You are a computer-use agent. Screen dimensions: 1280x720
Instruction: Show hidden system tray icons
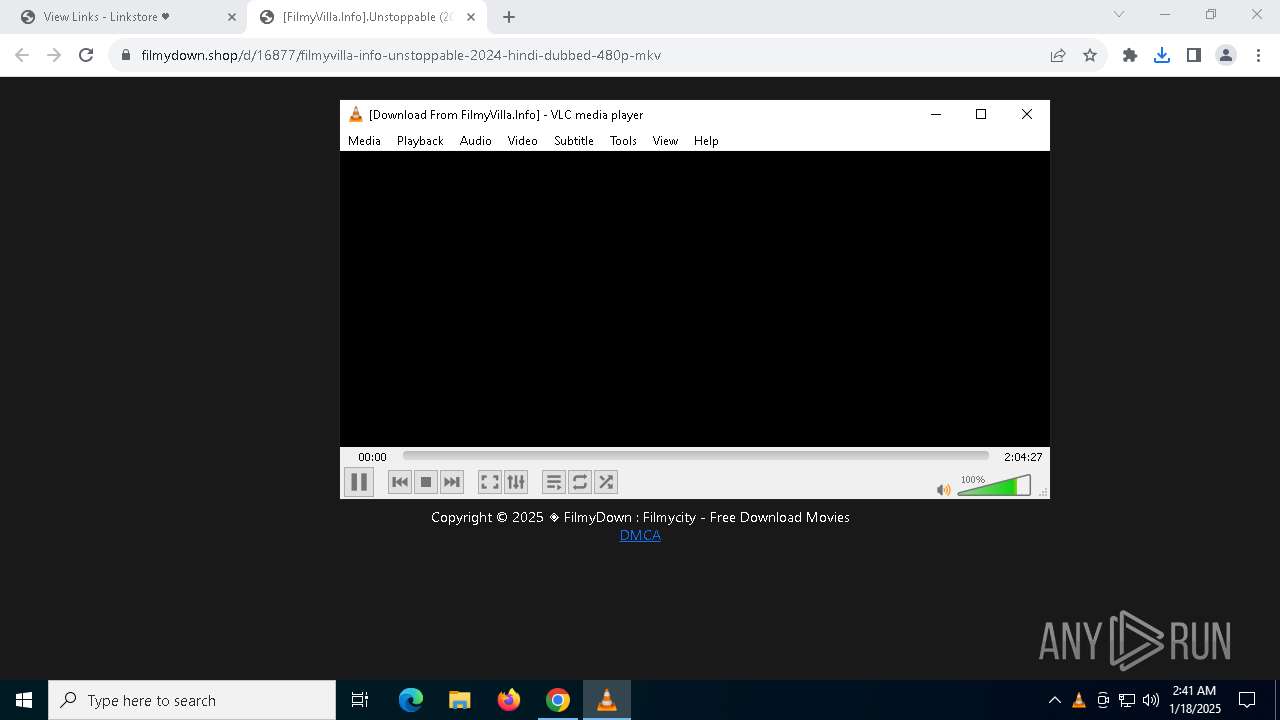click(x=1054, y=700)
